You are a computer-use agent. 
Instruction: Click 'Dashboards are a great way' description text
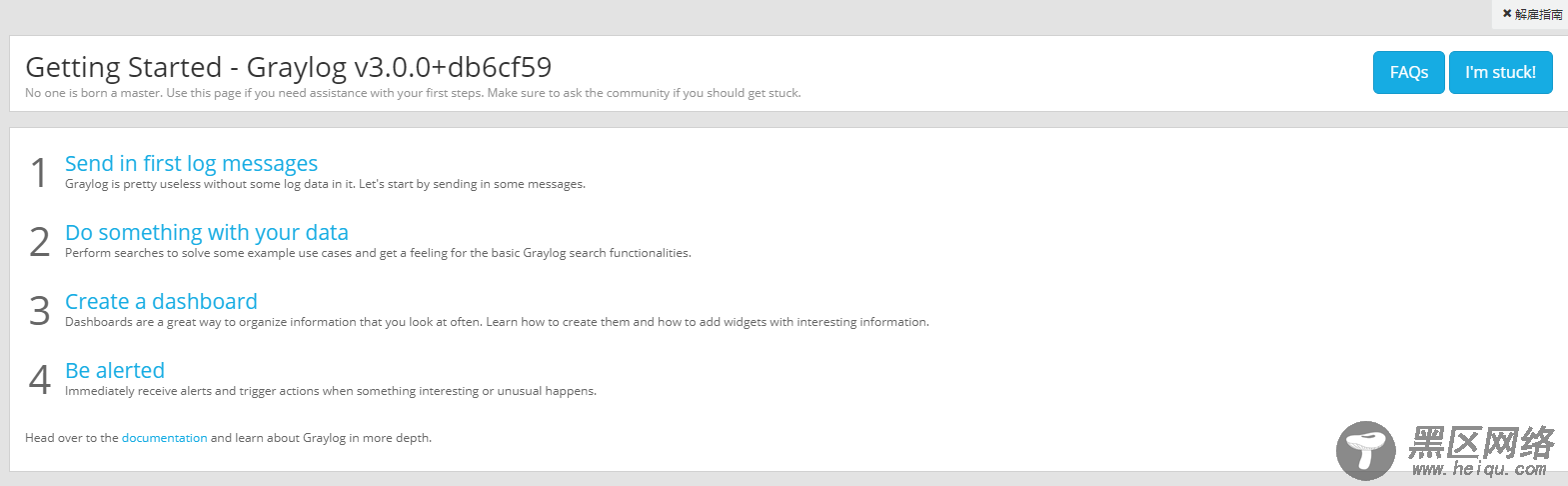point(497,322)
